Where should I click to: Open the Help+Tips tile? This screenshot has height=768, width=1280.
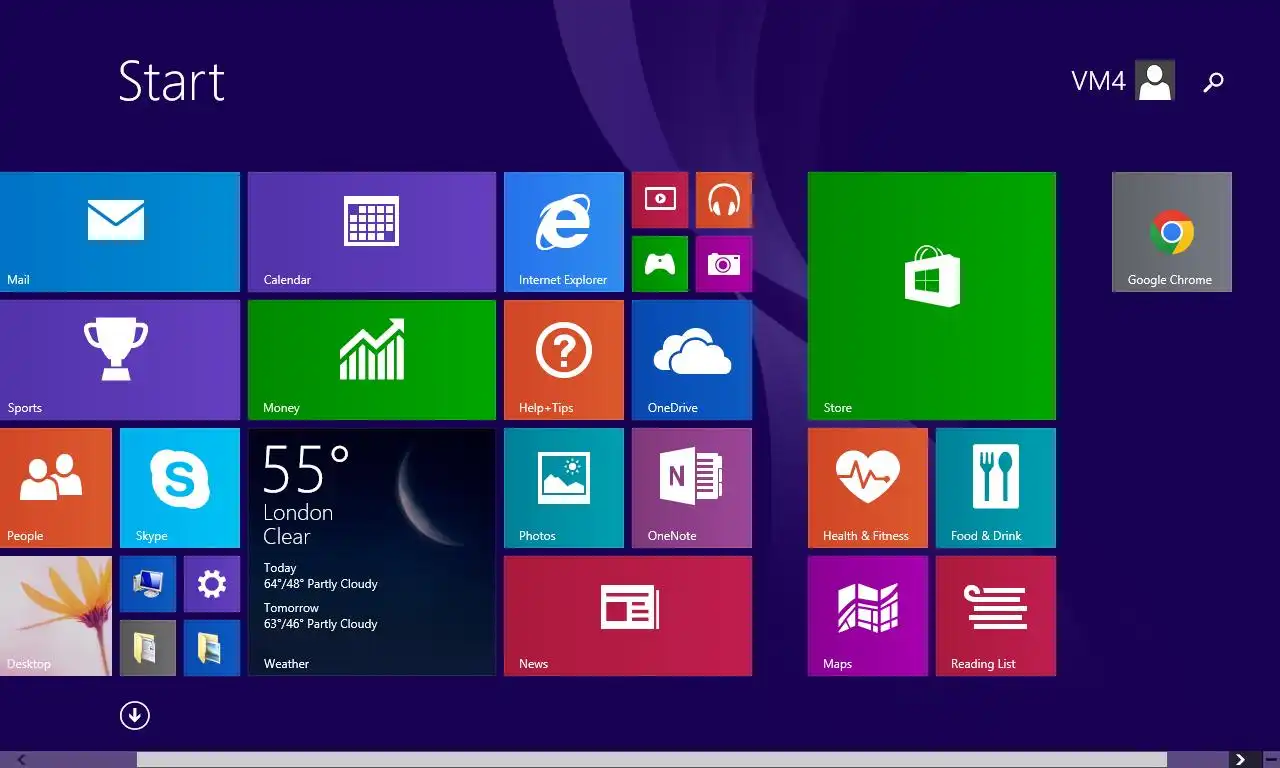[x=564, y=360]
